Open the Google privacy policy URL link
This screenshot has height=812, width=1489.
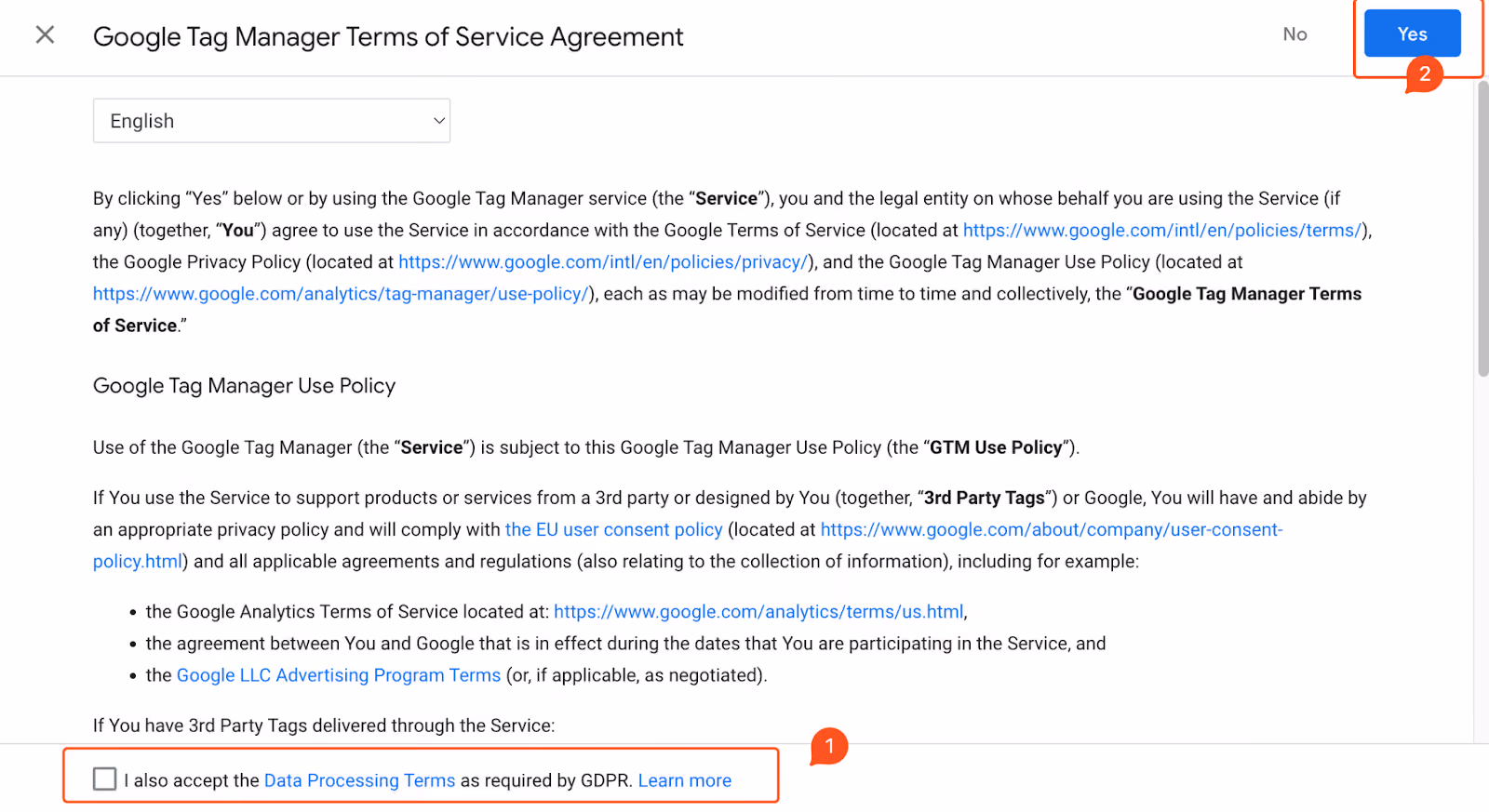603,262
